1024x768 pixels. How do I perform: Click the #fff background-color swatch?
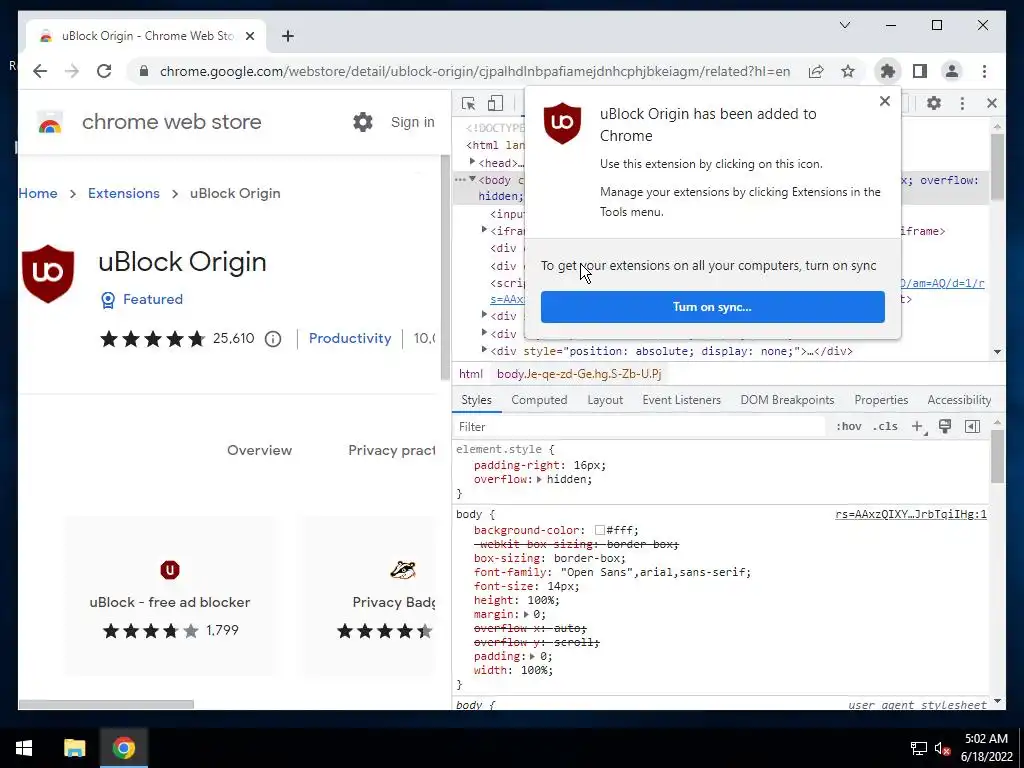click(600, 530)
